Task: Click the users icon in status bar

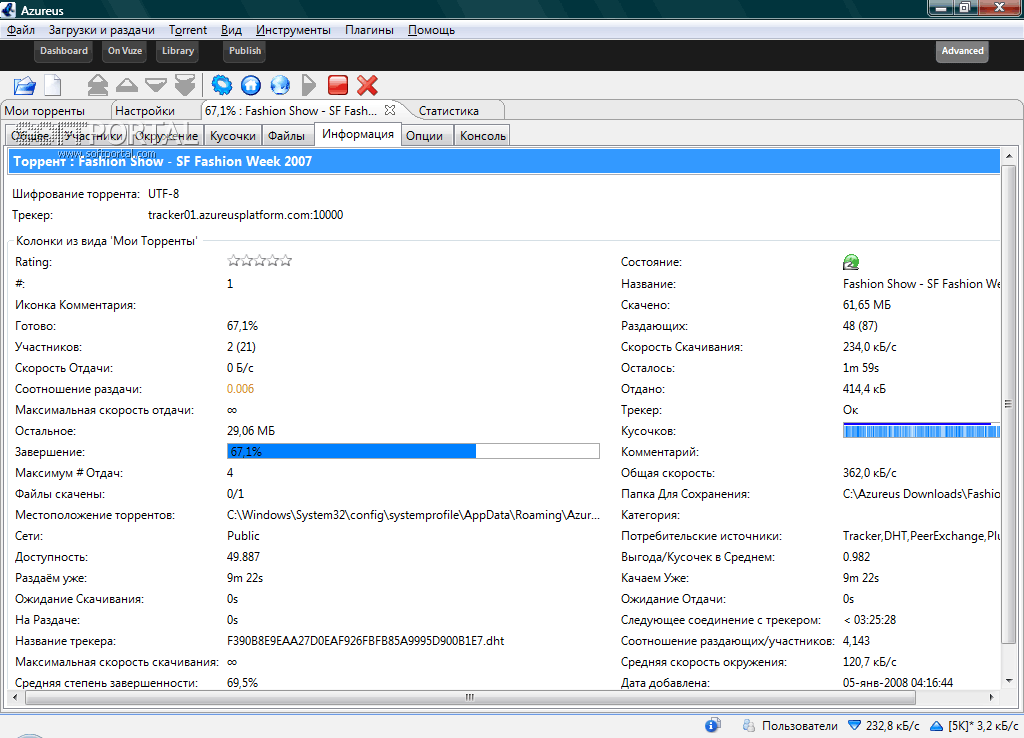Action: (748, 726)
